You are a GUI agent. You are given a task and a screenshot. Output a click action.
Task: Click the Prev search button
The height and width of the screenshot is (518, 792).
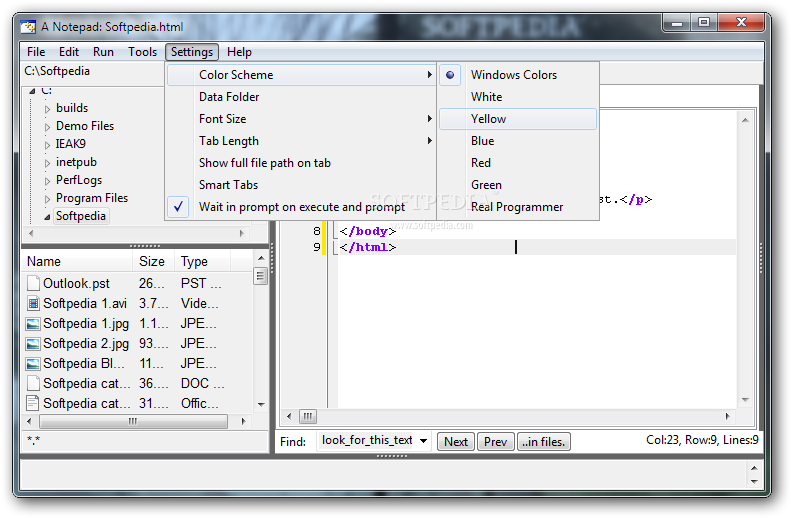[495, 442]
